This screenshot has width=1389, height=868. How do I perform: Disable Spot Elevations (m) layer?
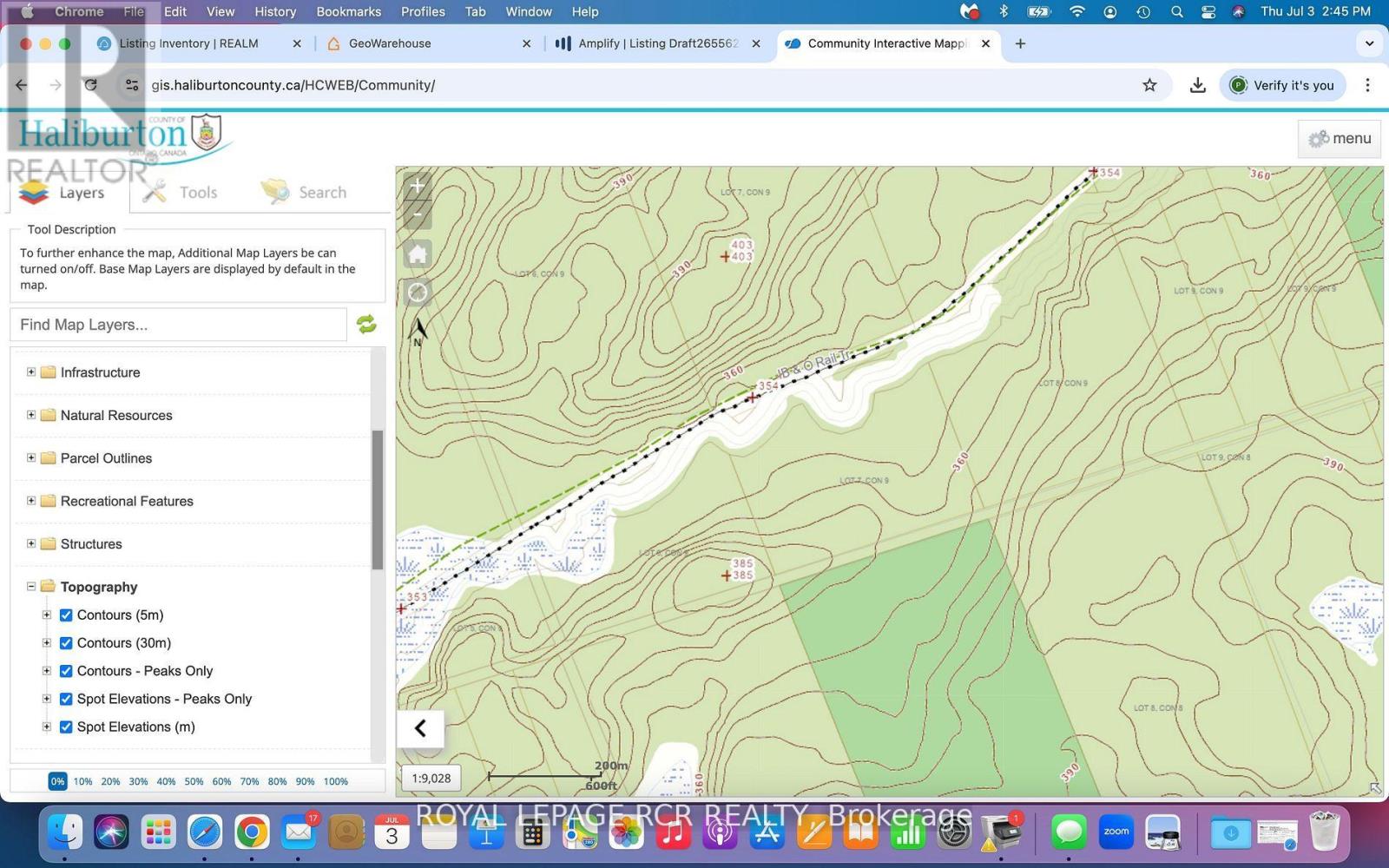pos(66,727)
